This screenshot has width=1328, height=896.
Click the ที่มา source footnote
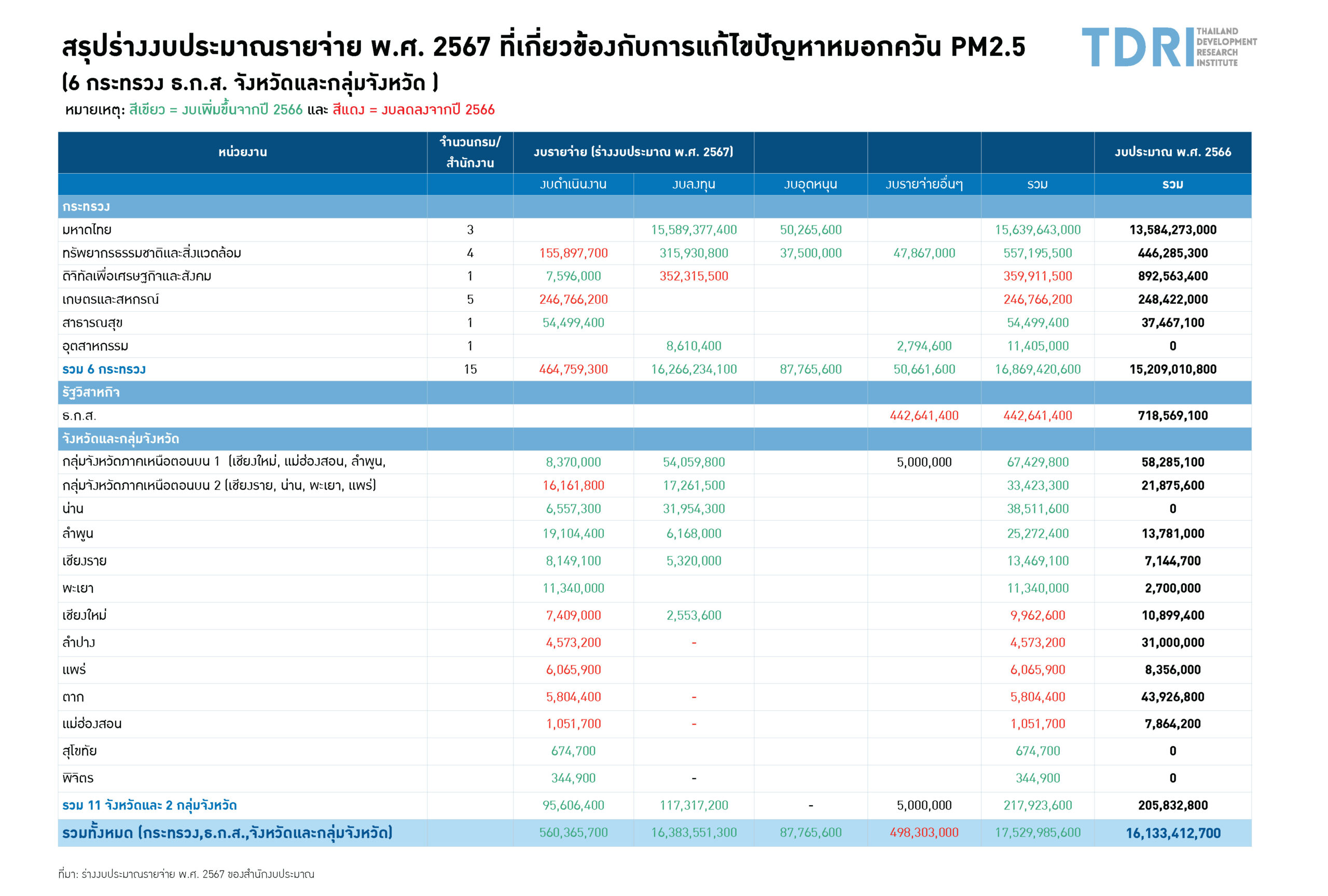tap(186, 874)
